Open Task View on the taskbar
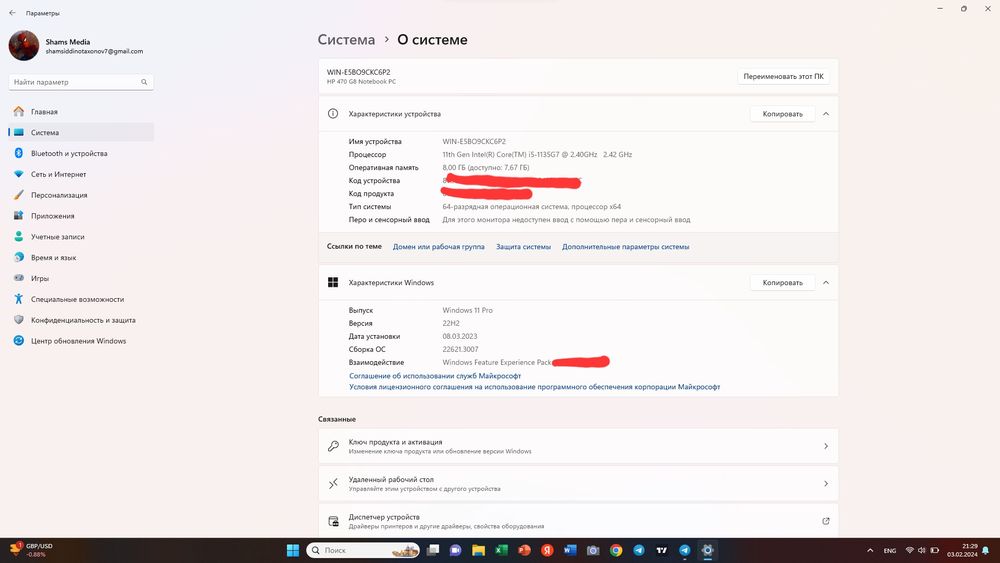The height and width of the screenshot is (563, 1000). click(x=433, y=550)
